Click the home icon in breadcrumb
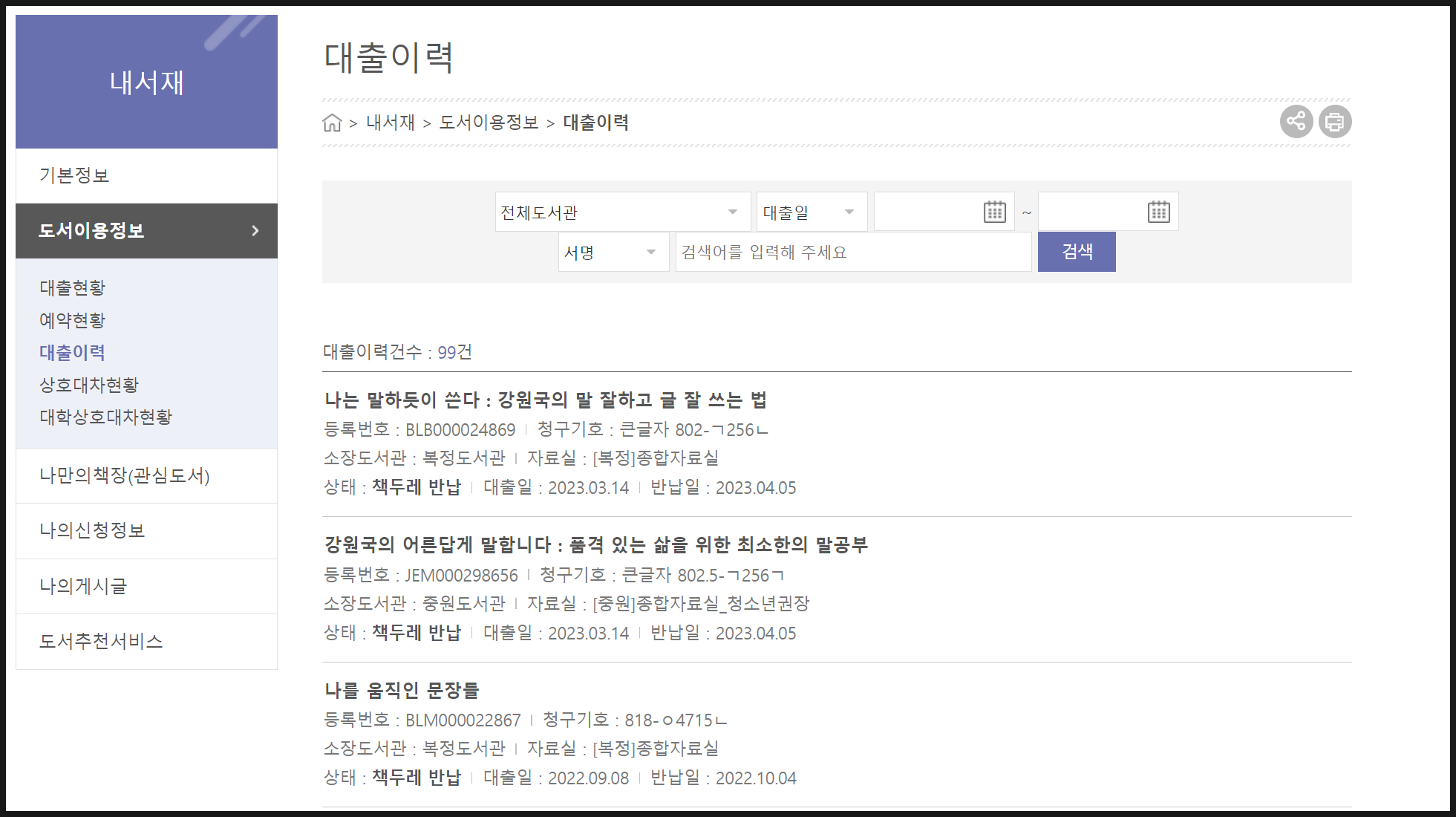This screenshot has height=817, width=1456. pyautogui.click(x=332, y=123)
